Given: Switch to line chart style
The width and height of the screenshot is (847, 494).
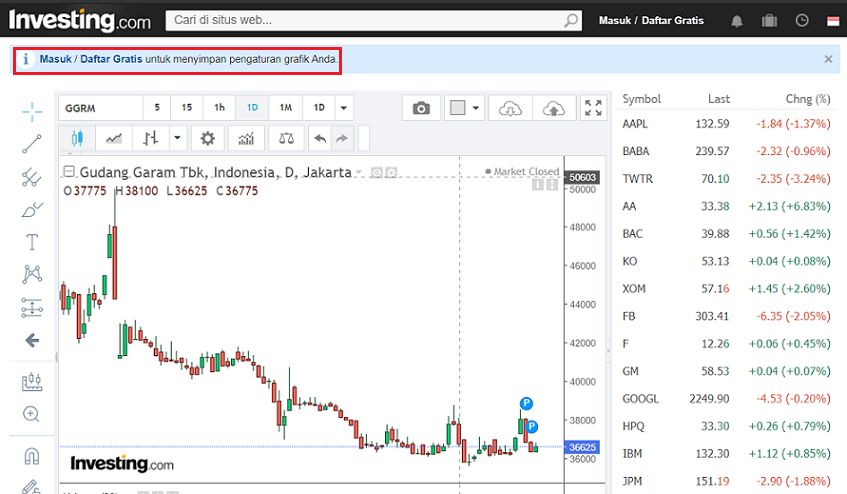Looking at the screenshot, I should tap(113, 139).
